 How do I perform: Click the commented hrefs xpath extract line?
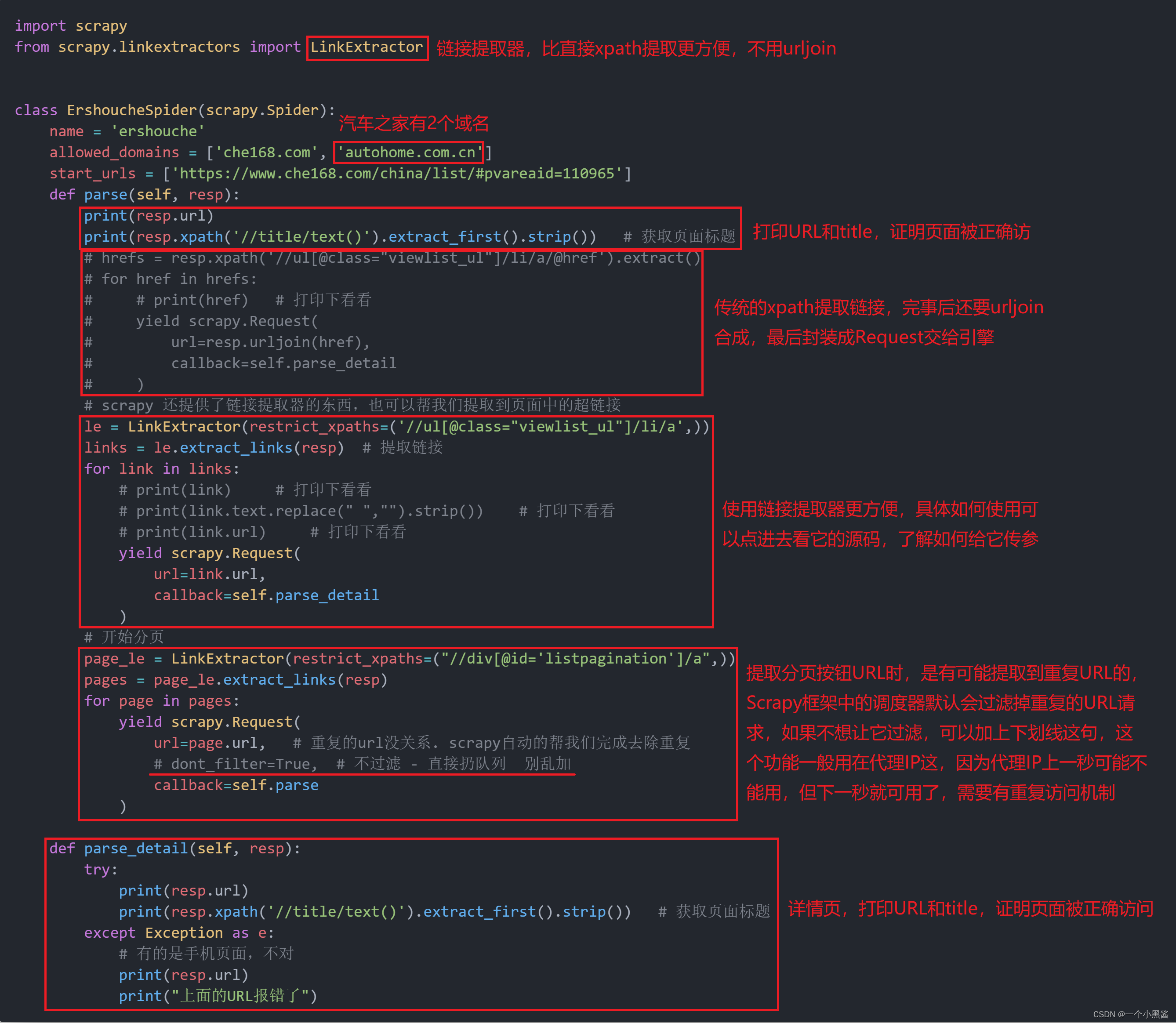pyautogui.click(x=392, y=258)
